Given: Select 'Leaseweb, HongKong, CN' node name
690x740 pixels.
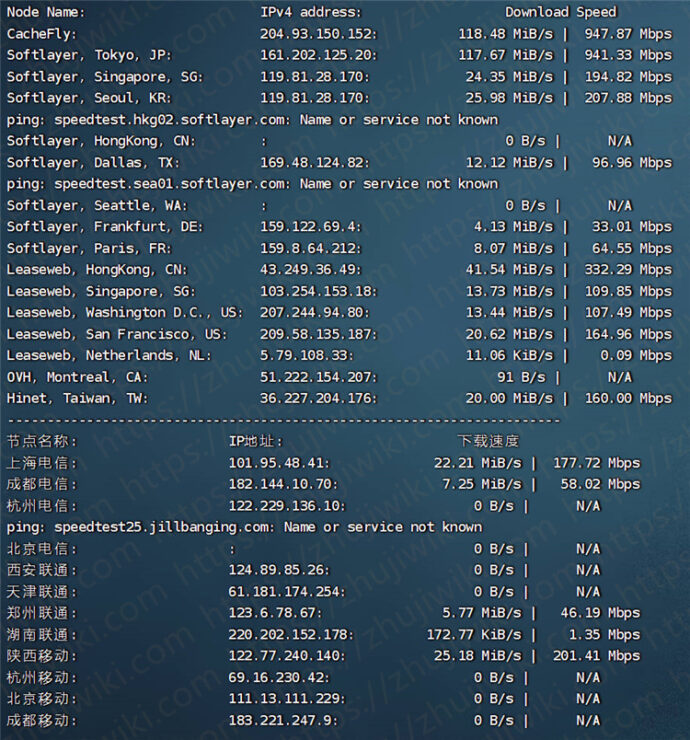Looking at the screenshot, I should click(97, 270).
